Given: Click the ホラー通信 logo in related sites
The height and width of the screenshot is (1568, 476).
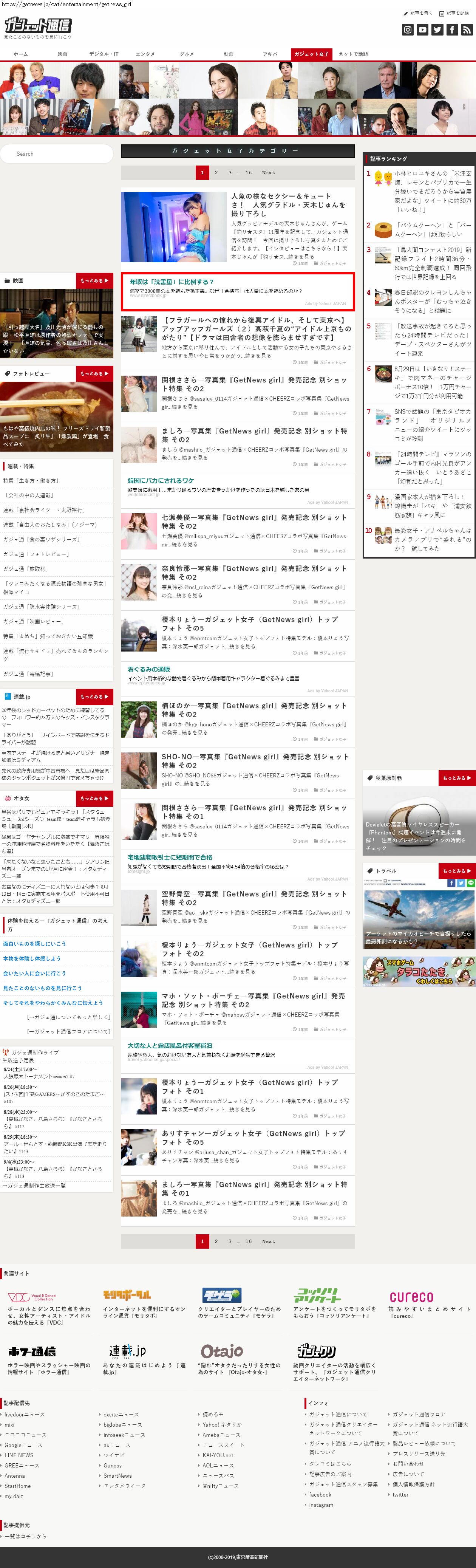Looking at the screenshot, I should click(x=32, y=1351).
